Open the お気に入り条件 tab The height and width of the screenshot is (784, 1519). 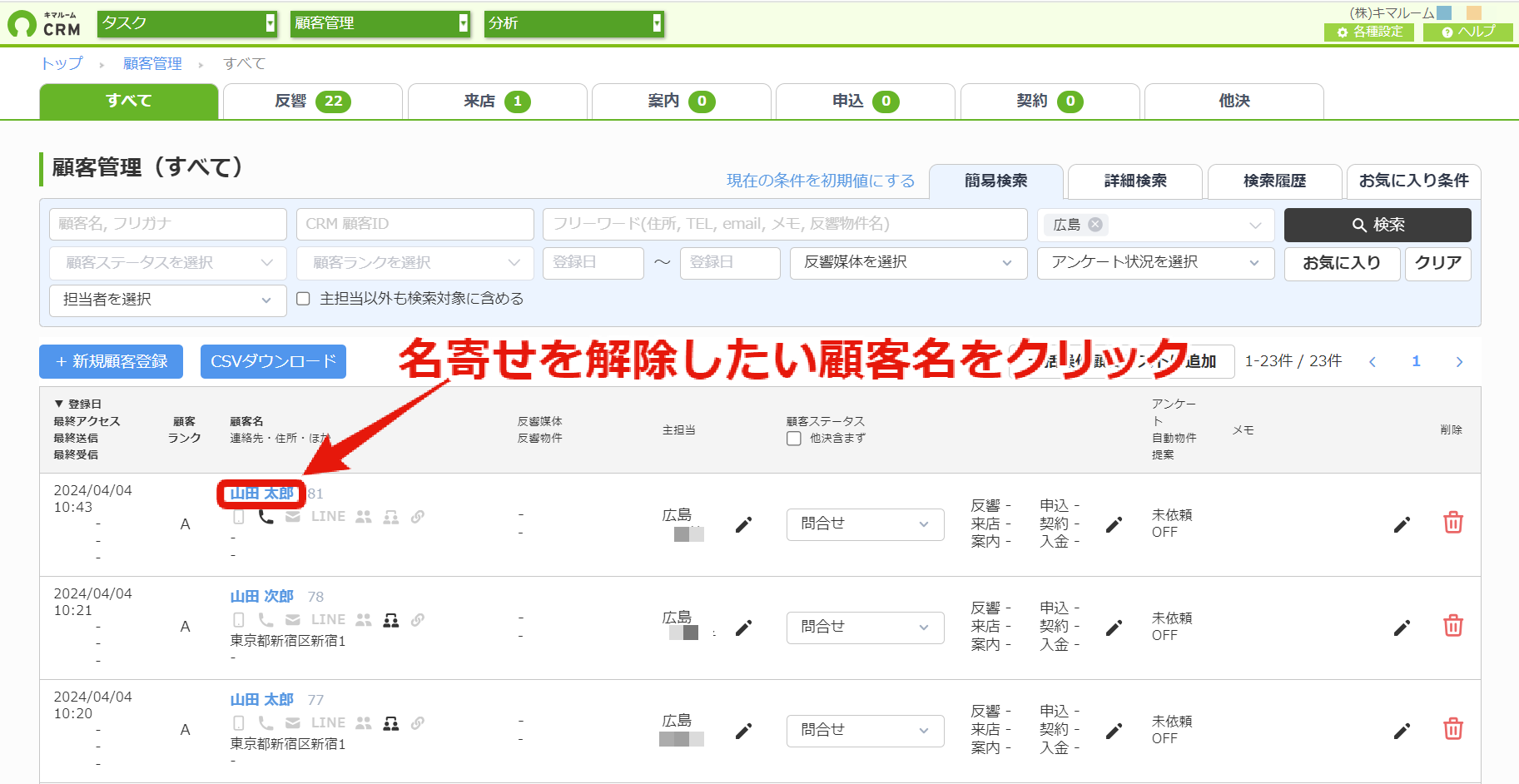1414,181
